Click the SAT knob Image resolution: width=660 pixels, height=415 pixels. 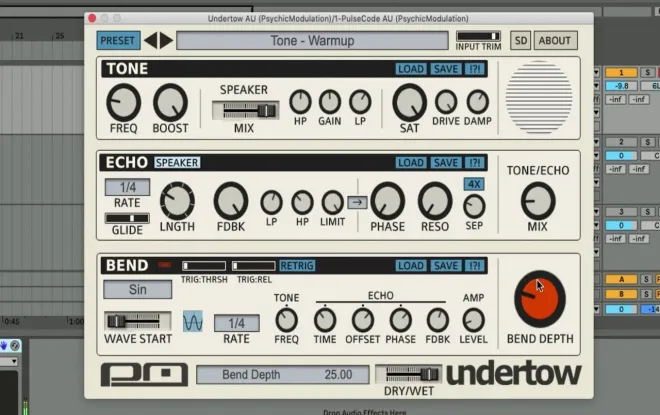[410, 102]
